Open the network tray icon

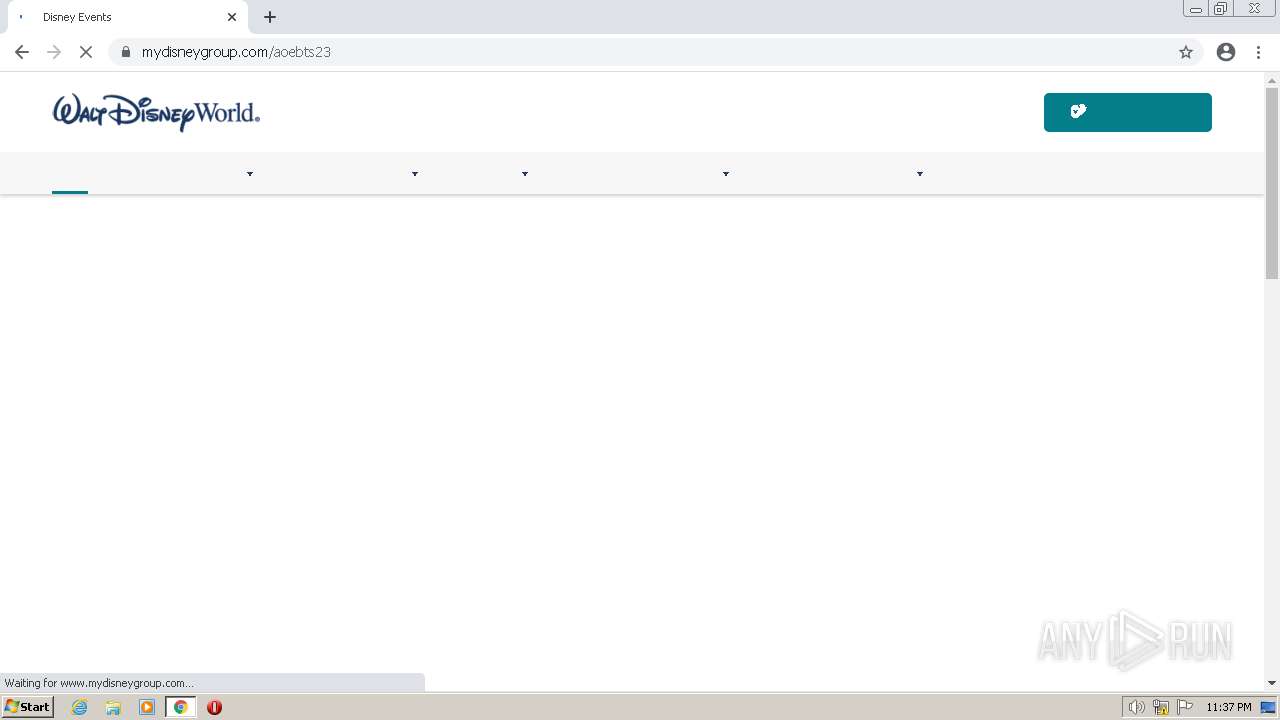[1161, 707]
